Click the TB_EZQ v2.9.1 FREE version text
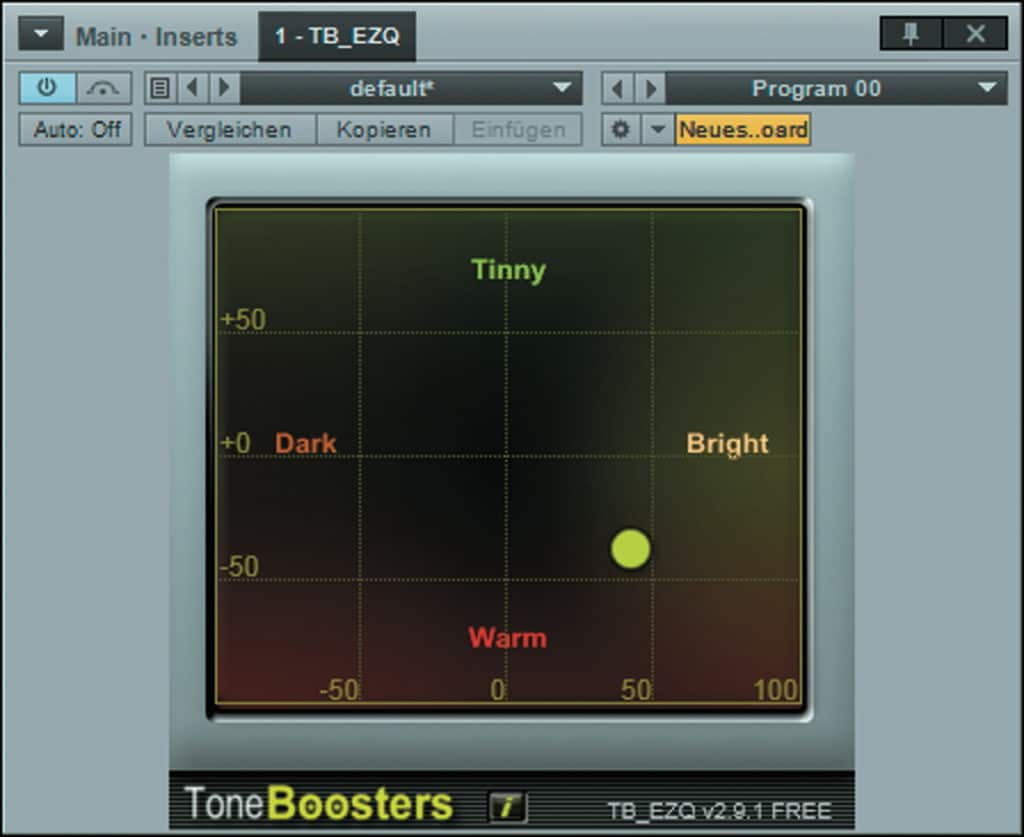This screenshot has width=1024, height=837. (719, 811)
